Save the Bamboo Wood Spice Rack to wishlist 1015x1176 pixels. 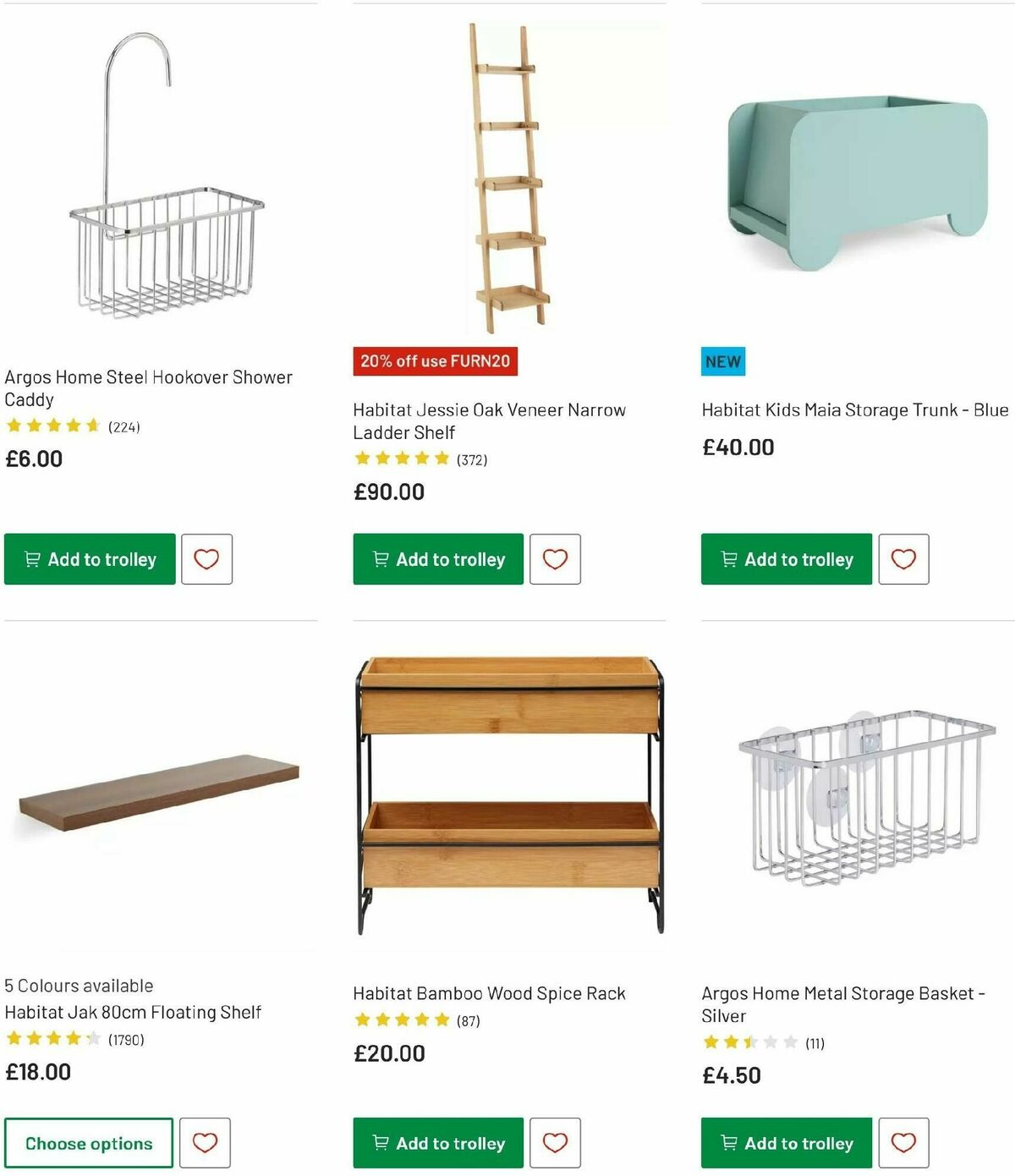coord(555,1142)
